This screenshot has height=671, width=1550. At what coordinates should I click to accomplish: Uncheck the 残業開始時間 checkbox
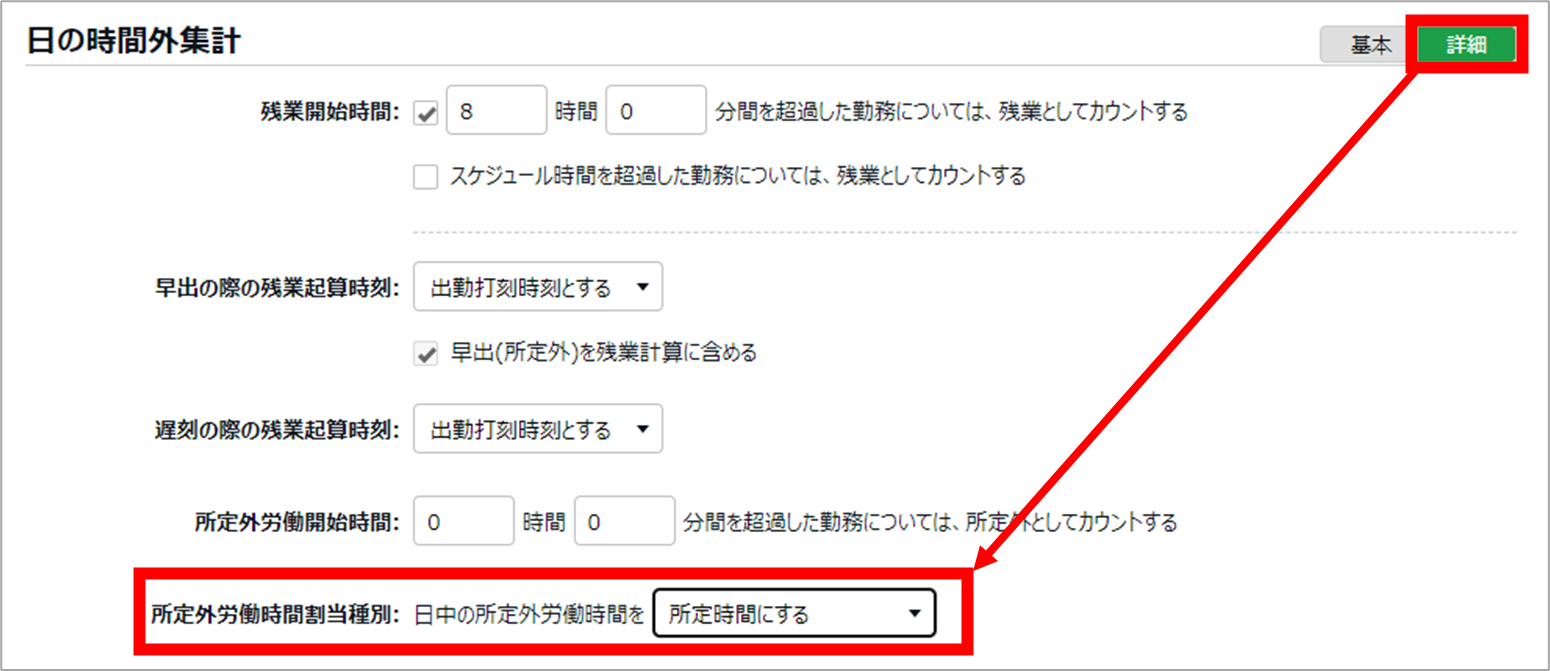(427, 112)
